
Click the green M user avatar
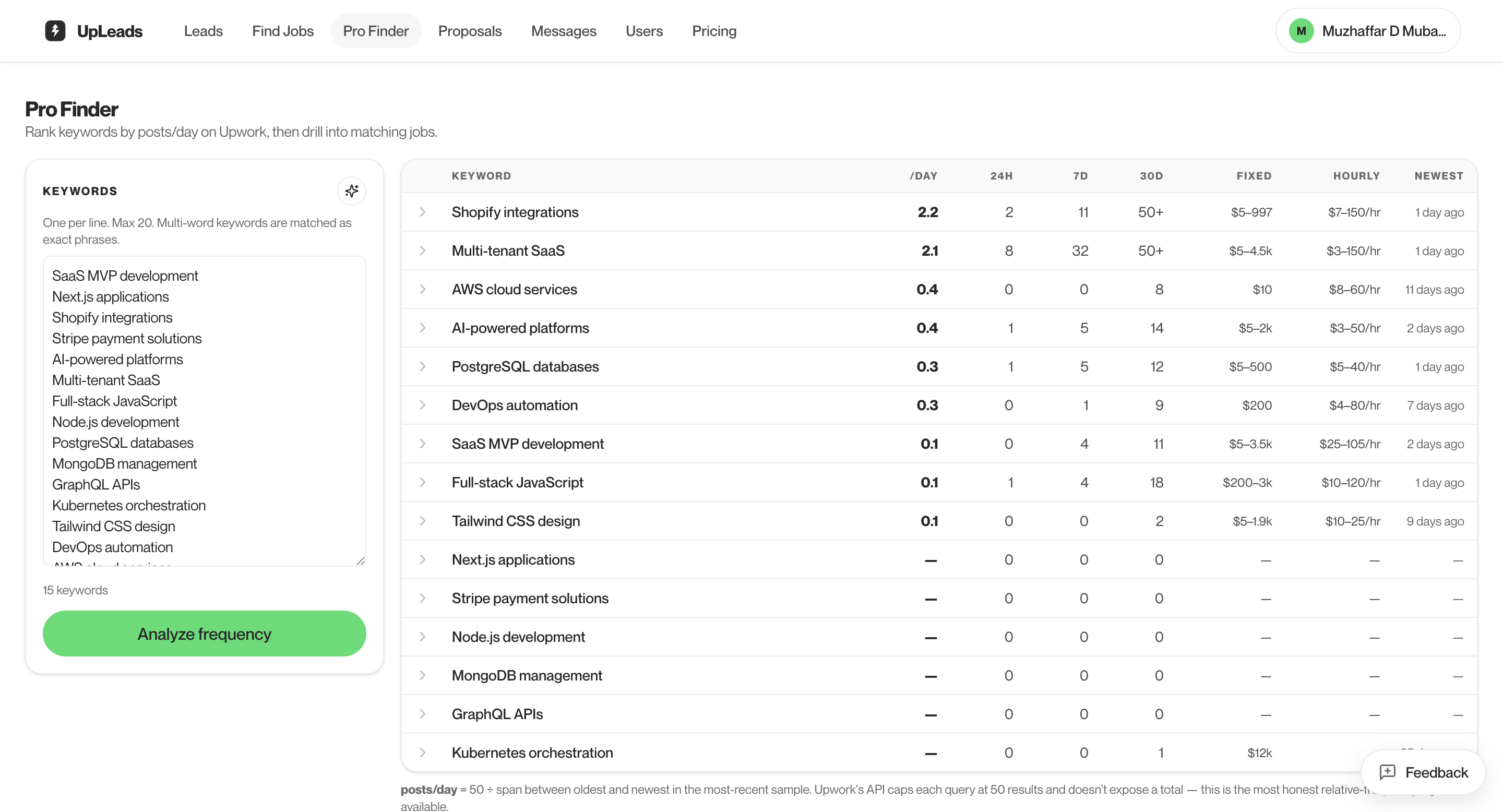1301,31
